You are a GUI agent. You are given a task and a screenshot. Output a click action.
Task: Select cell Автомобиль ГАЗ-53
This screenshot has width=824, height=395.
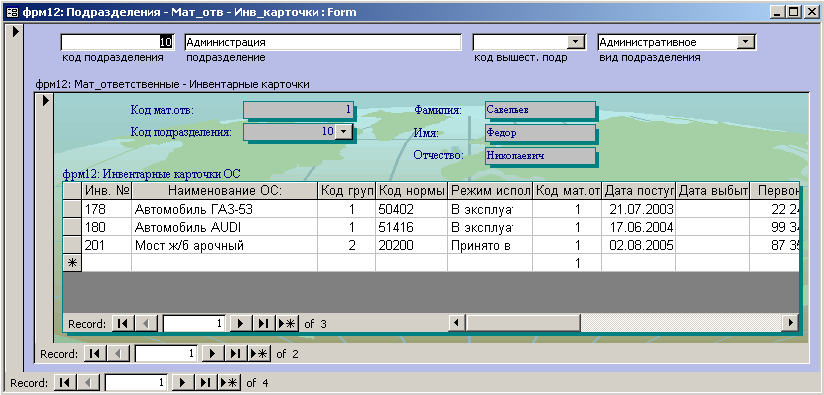point(225,210)
